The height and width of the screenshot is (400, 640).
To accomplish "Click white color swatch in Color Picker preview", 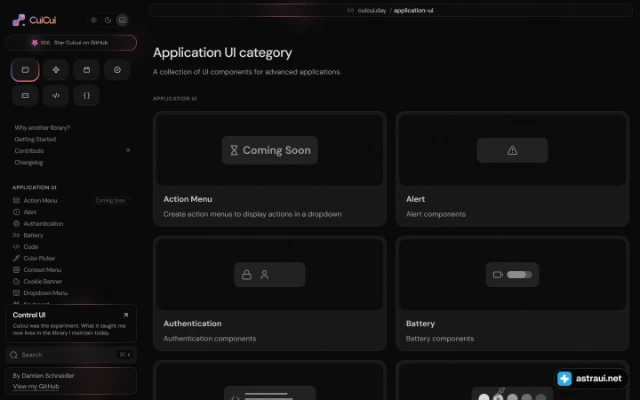I will (x=484, y=397).
